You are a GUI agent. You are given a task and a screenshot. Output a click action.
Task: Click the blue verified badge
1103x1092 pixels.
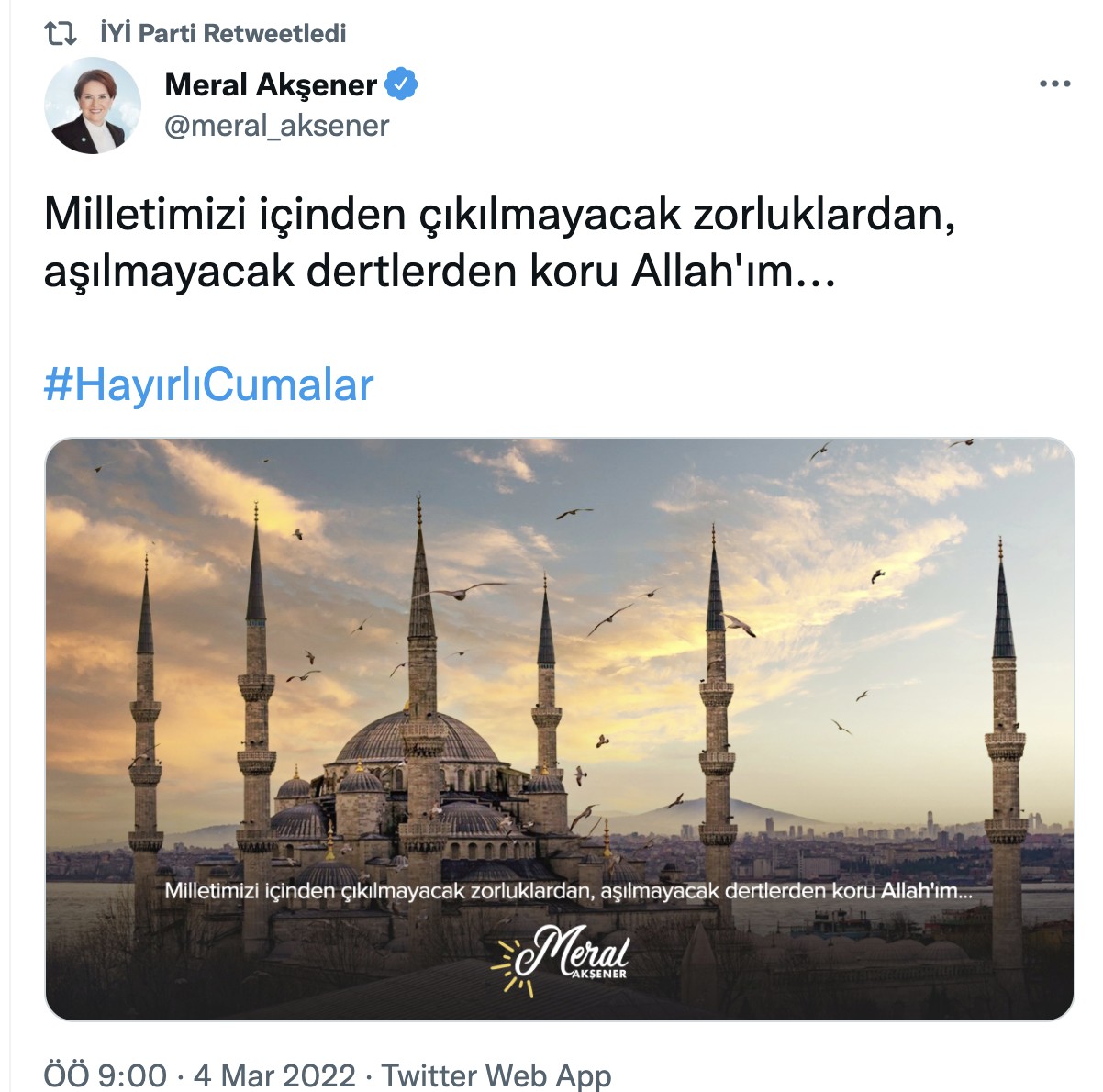pyautogui.click(x=401, y=84)
